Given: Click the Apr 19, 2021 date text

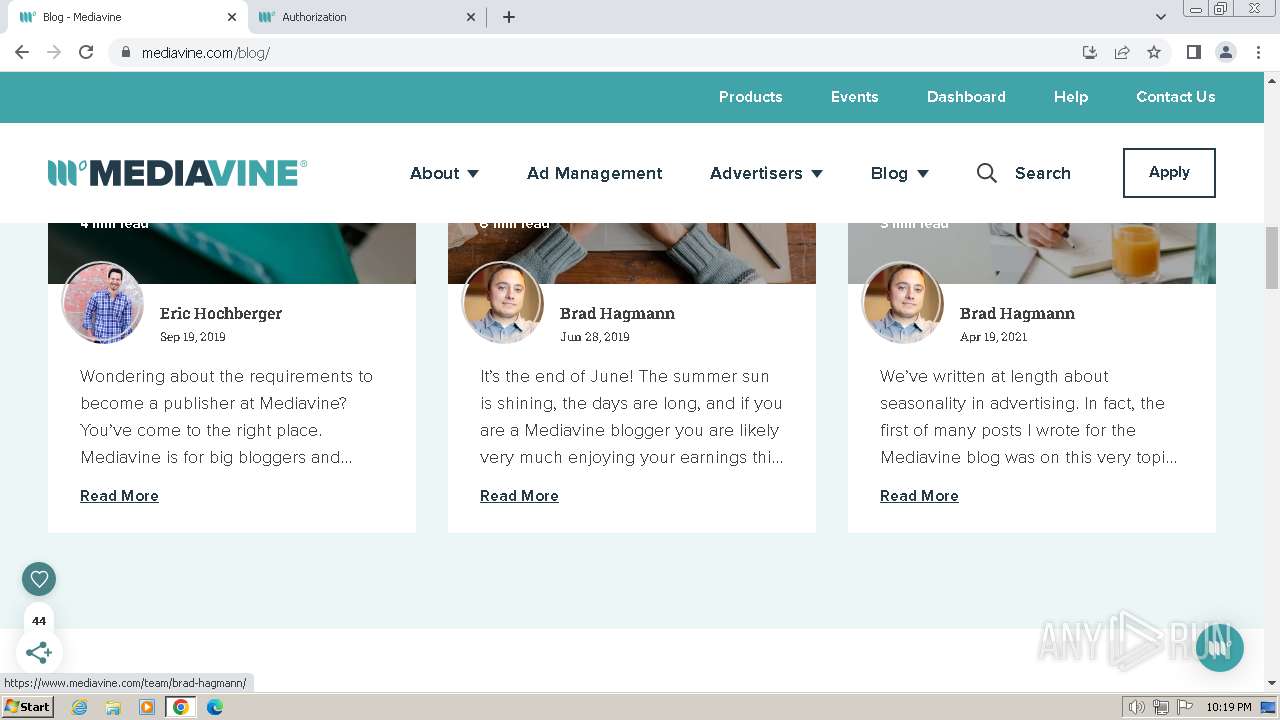Looking at the screenshot, I should pyautogui.click(x=994, y=337).
